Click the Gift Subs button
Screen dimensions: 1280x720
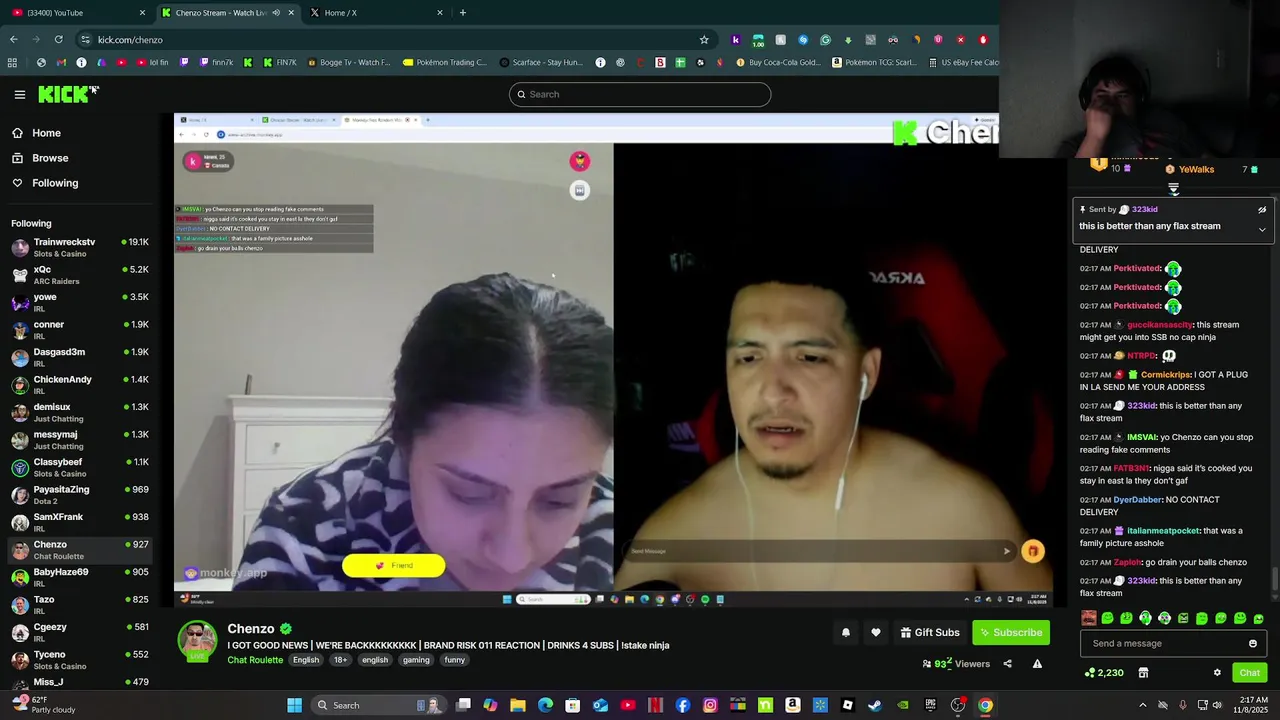click(930, 632)
